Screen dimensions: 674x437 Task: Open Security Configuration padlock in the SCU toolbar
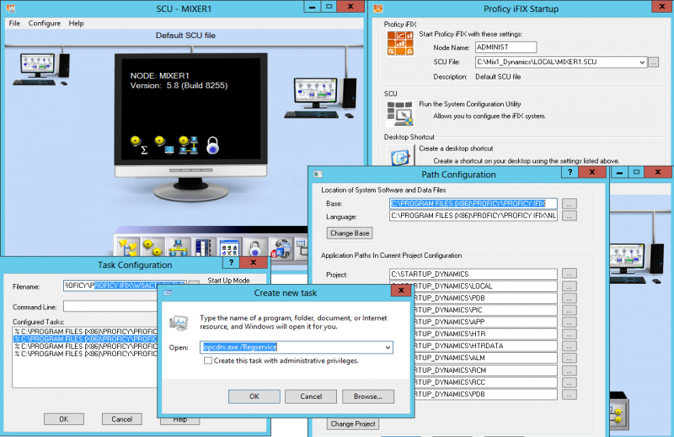tap(255, 248)
